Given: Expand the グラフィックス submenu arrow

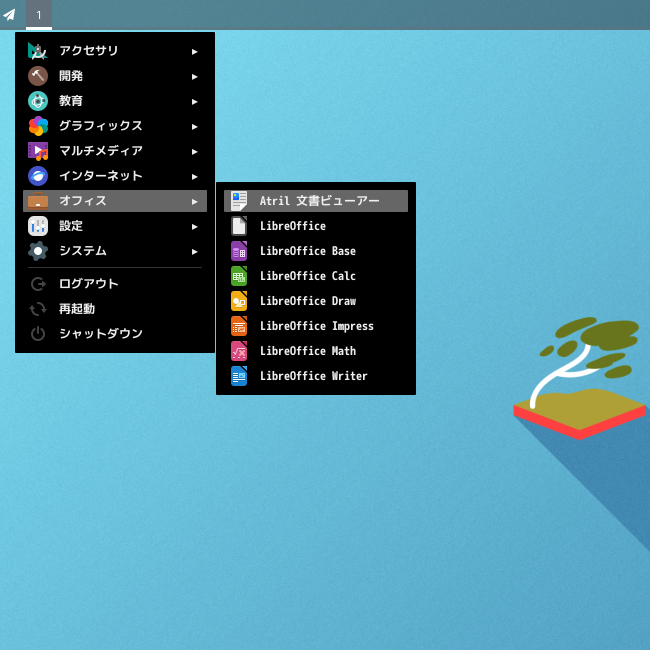Looking at the screenshot, I should 194,126.
